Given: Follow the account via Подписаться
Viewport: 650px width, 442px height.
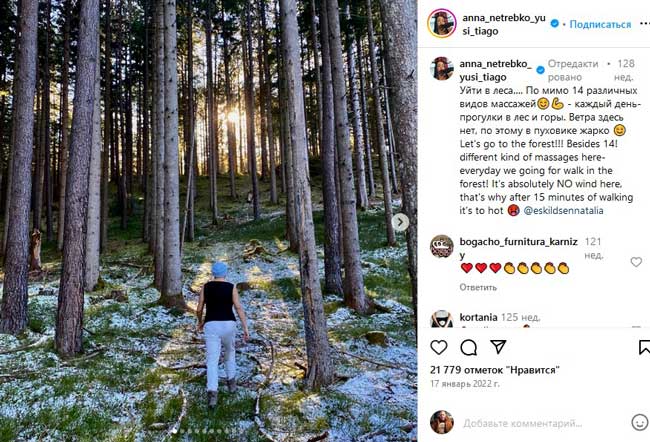Looking at the screenshot, I should coord(600,24).
